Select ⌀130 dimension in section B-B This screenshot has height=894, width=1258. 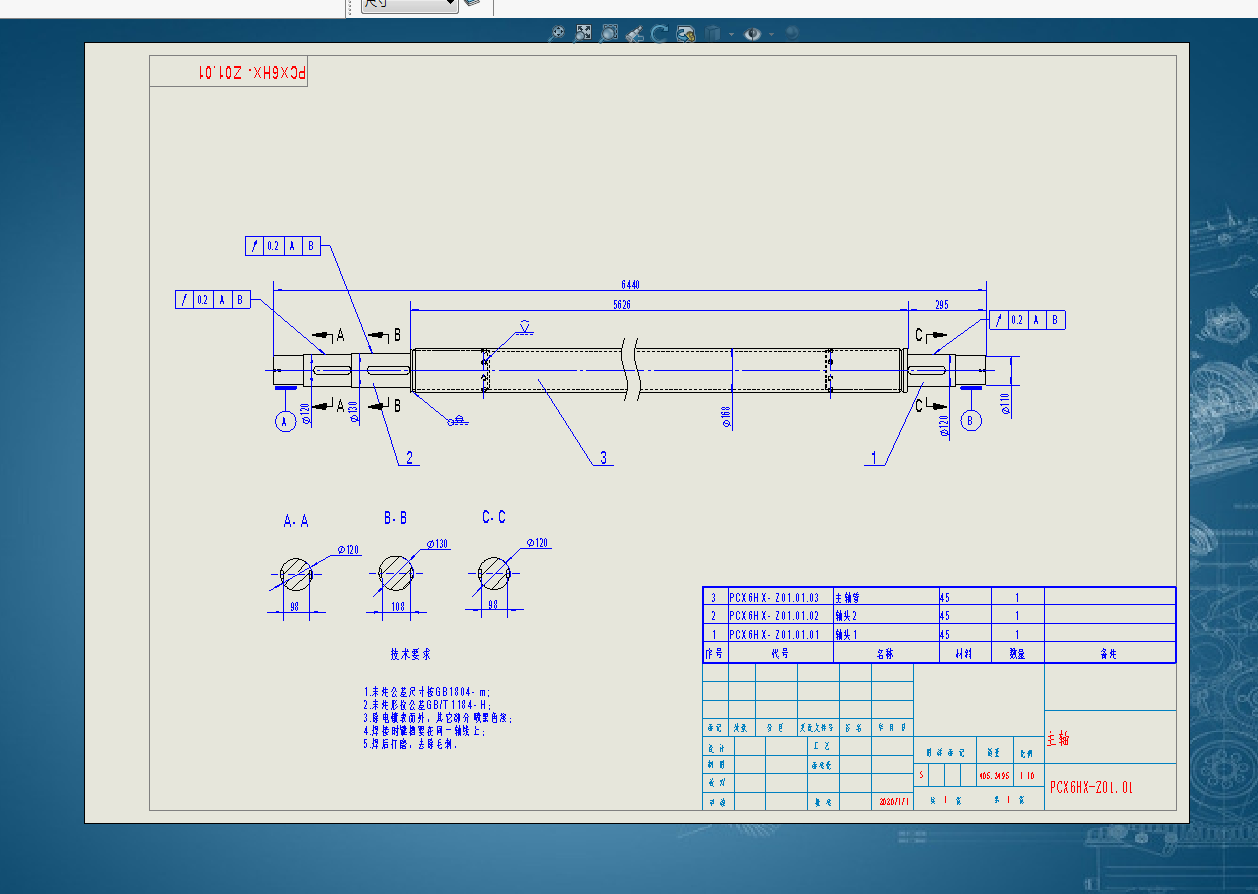[437, 544]
